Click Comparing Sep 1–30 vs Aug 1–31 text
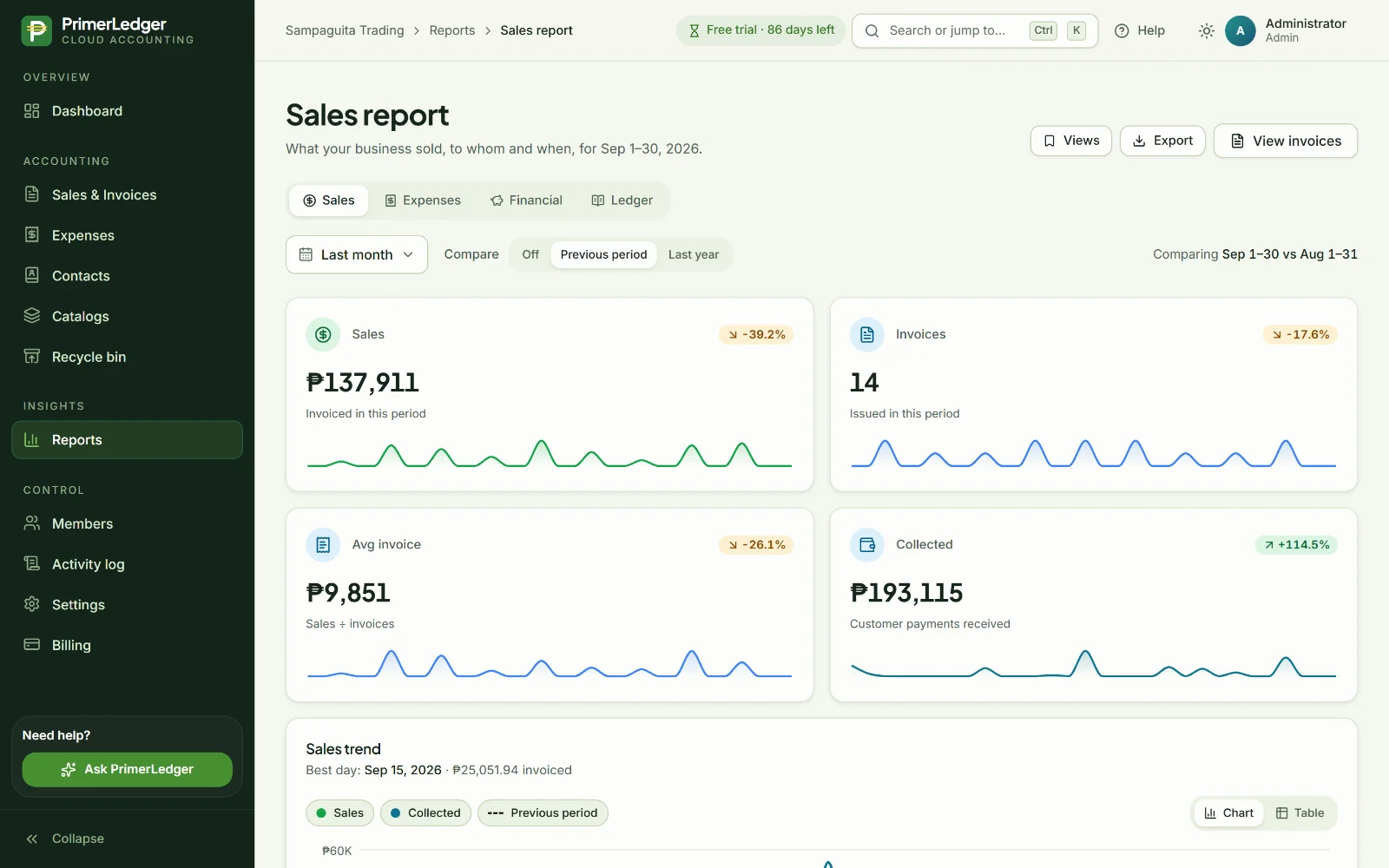Image resolution: width=1389 pixels, height=868 pixels. [1255, 254]
